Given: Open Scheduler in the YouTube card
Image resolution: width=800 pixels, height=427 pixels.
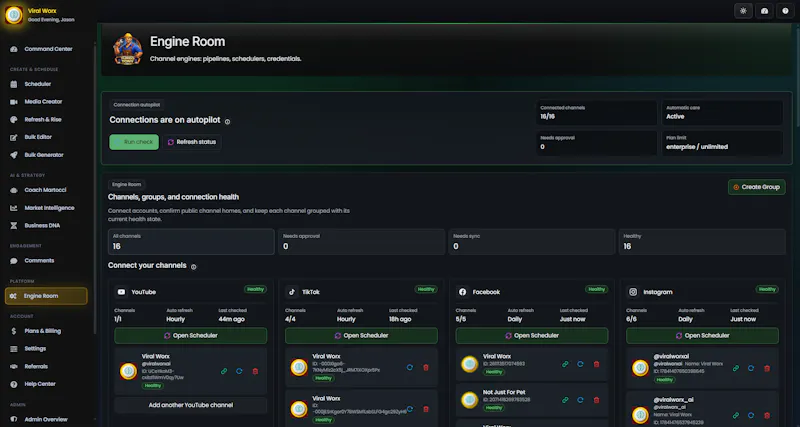Looking at the screenshot, I should pyautogui.click(x=191, y=336).
